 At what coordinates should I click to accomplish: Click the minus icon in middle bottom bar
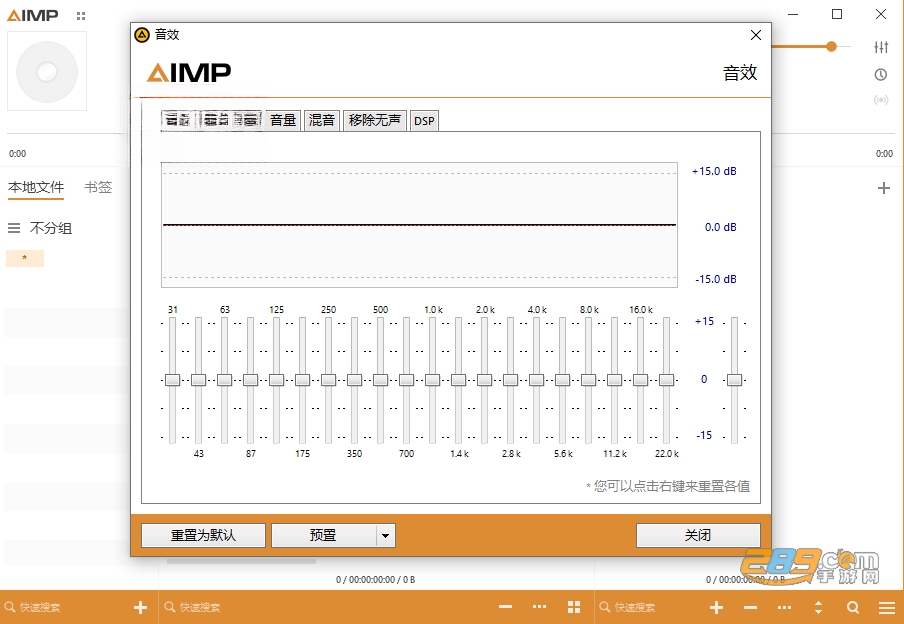coord(506,607)
